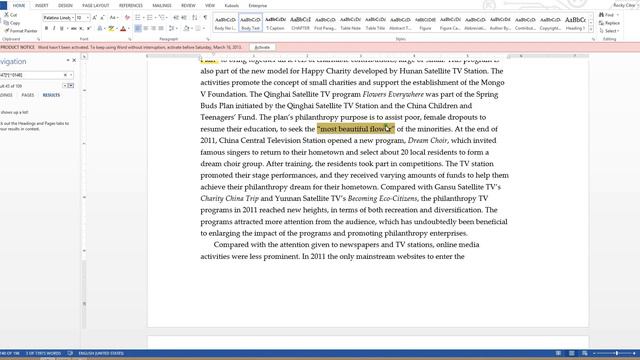Apply the yellow text highlight color
Screen dimensions: 640x360
pyautogui.click(x=111, y=29)
